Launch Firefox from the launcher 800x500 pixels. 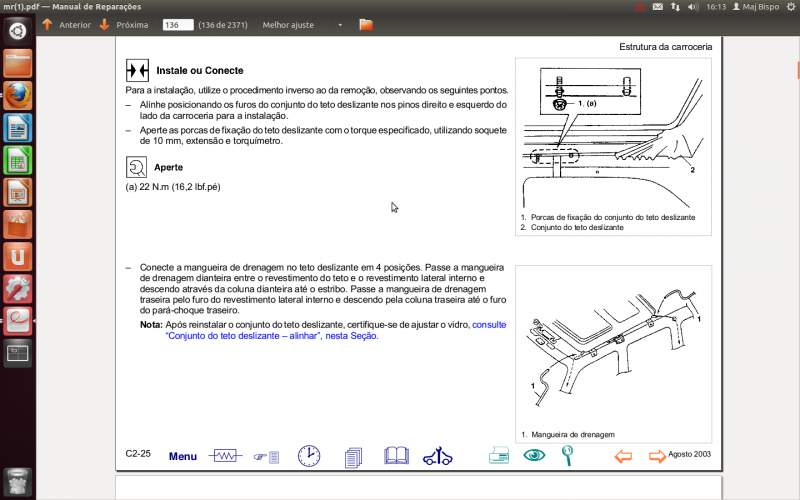pos(18,95)
